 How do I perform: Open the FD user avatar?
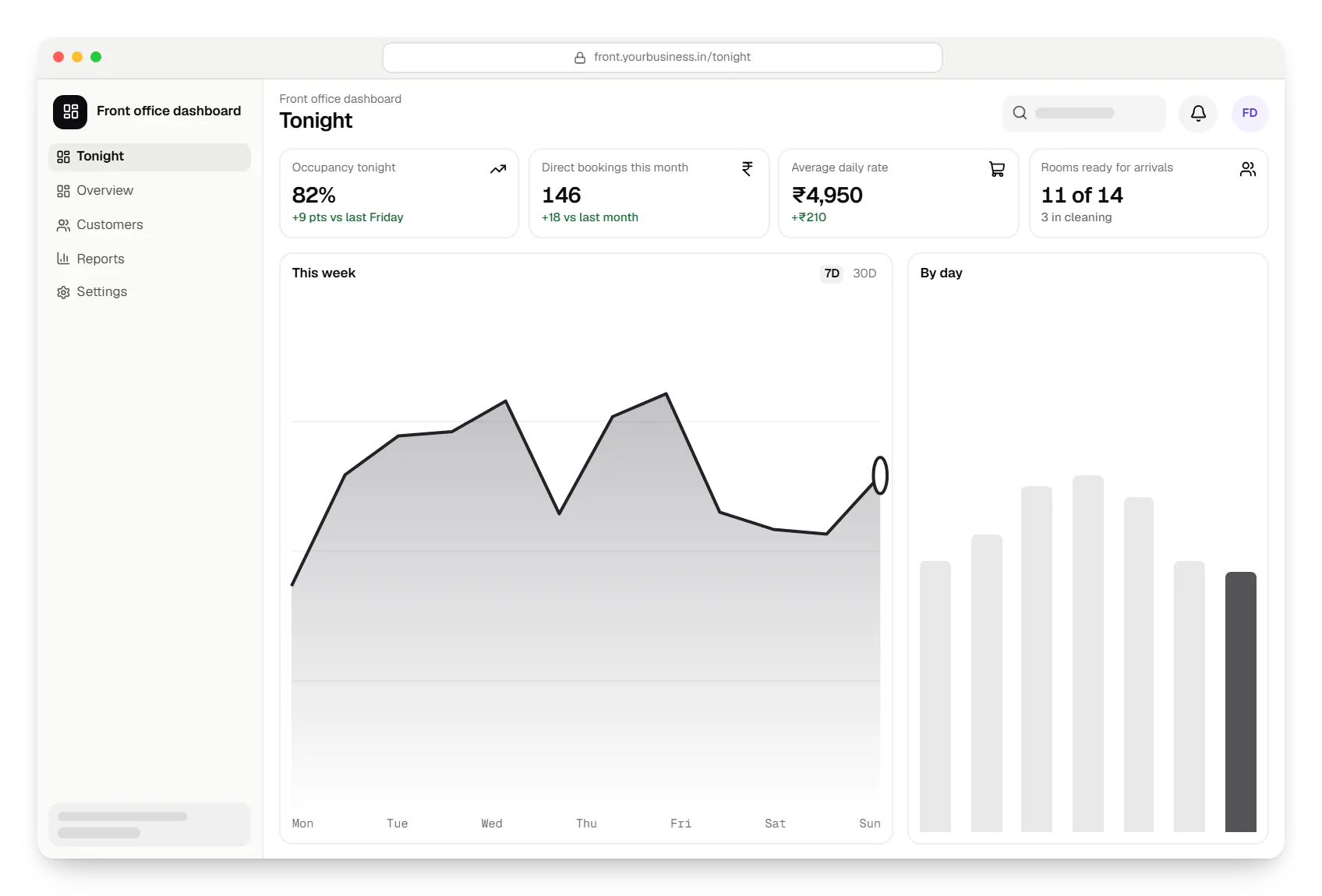tap(1250, 113)
